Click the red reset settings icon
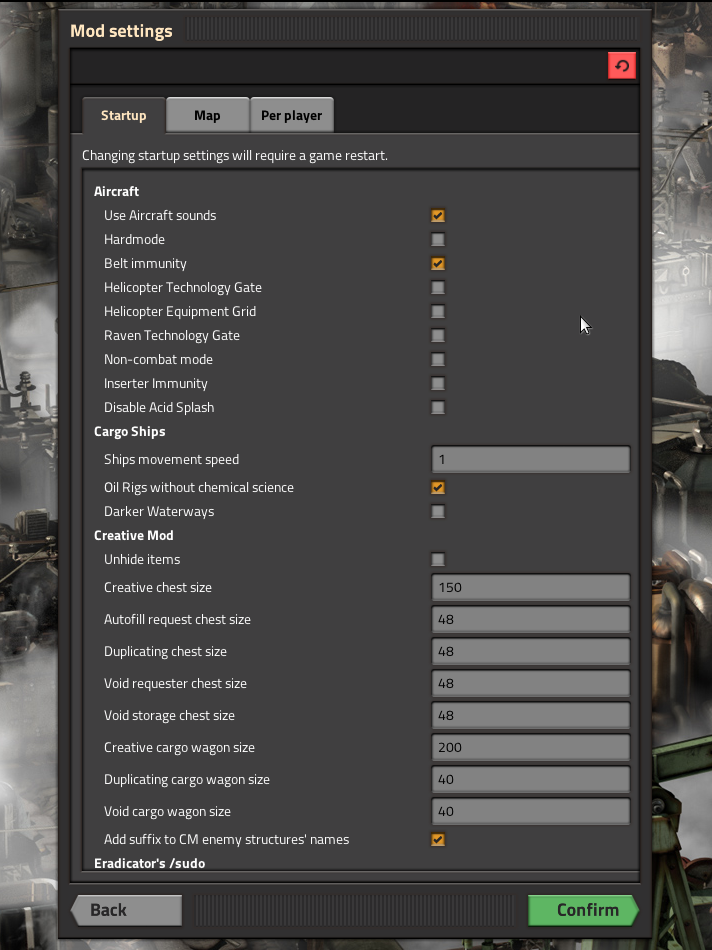The height and width of the screenshot is (950, 712). pyautogui.click(x=622, y=65)
